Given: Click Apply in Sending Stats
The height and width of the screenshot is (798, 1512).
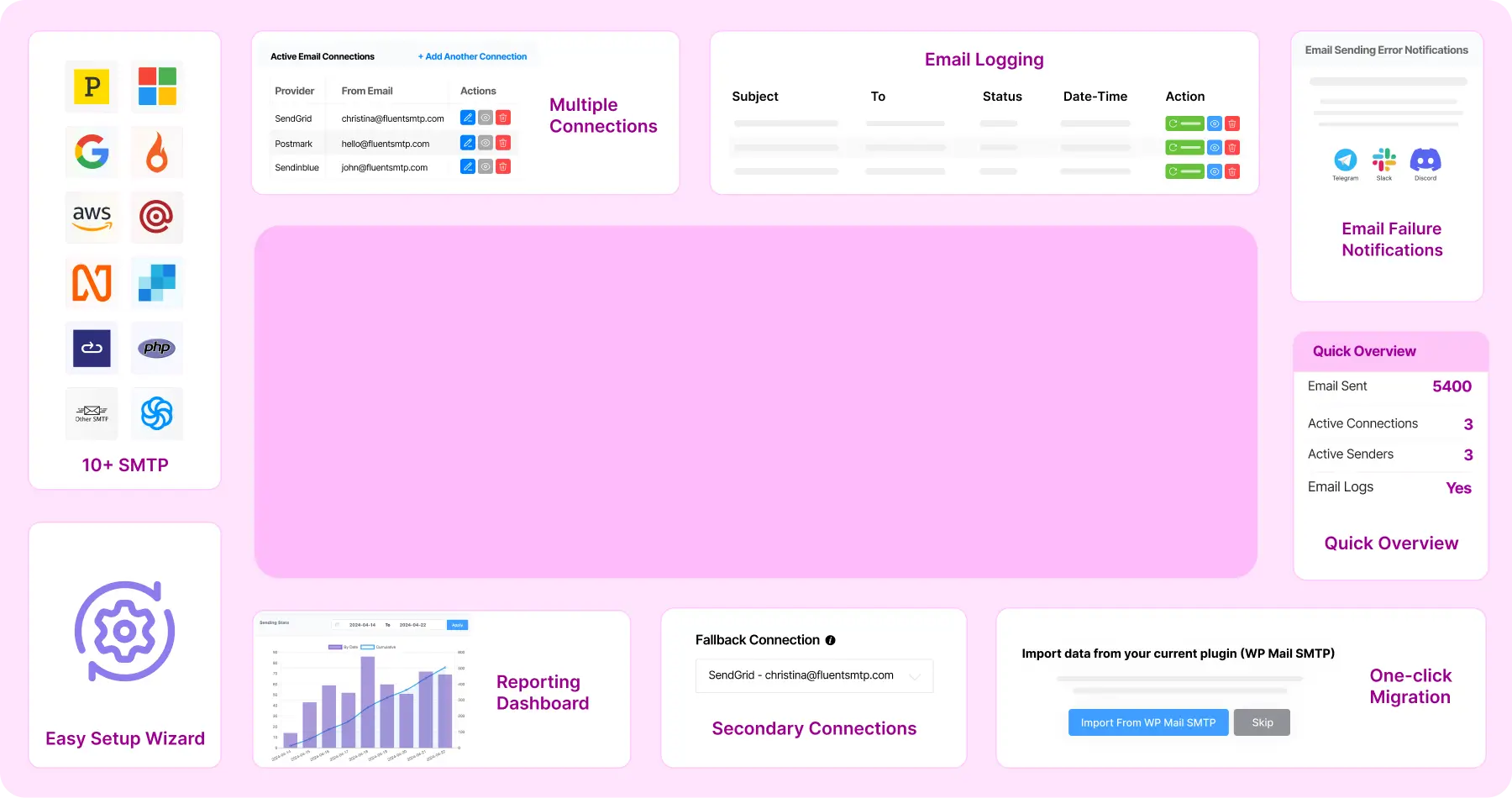Looking at the screenshot, I should click(458, 625).
